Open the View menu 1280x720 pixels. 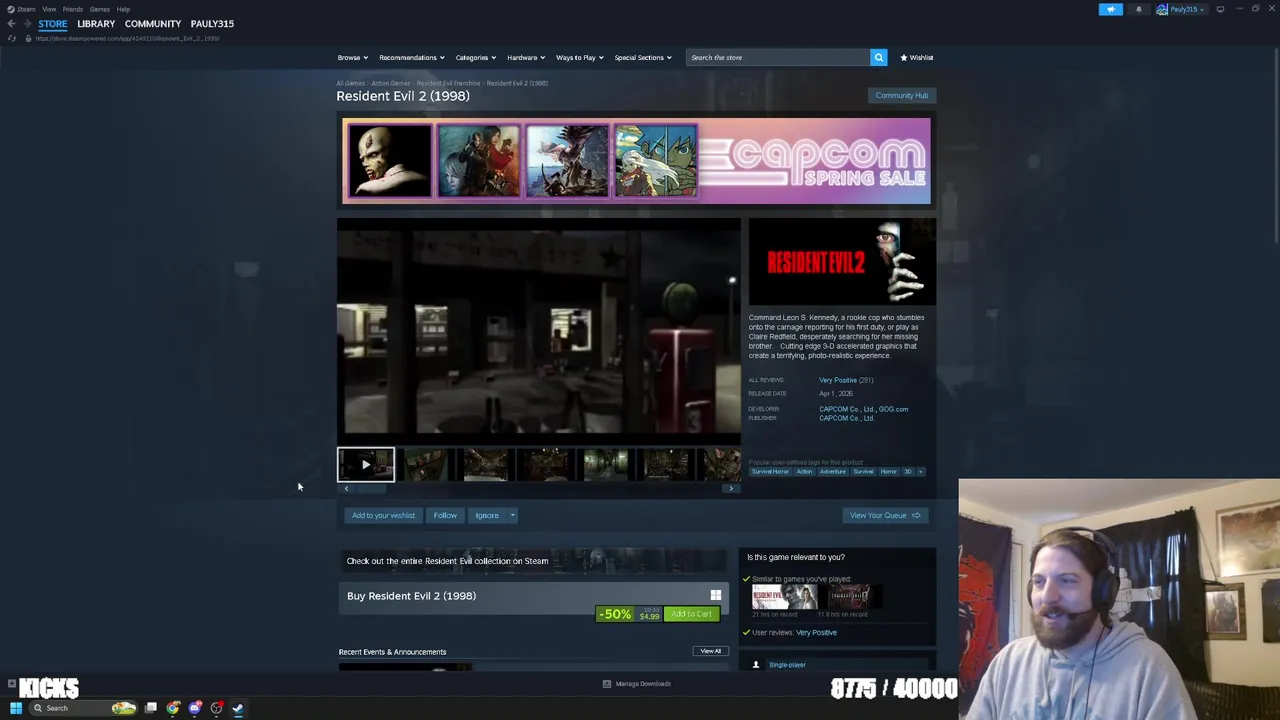point(49,9)
